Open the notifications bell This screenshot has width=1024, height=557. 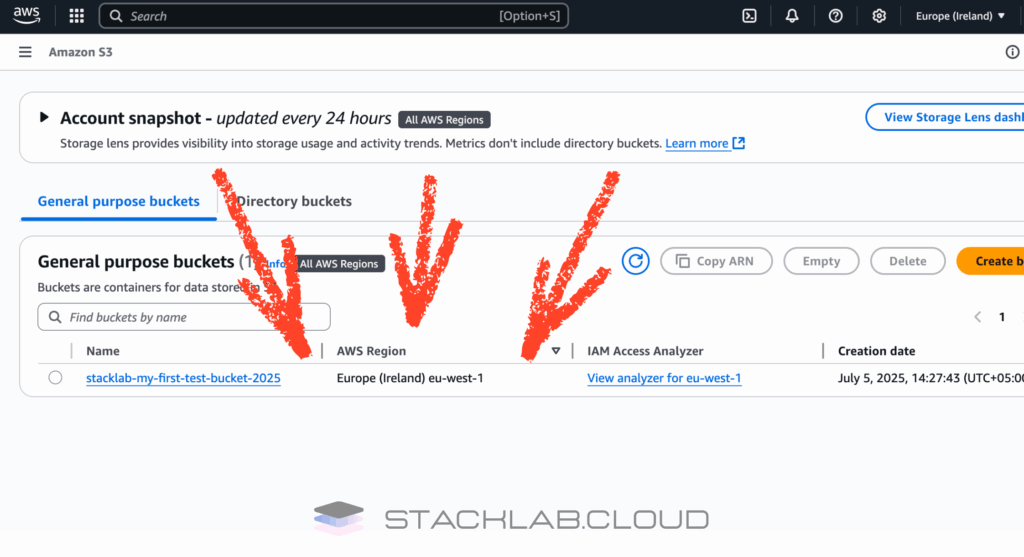(x=792, y=16)
